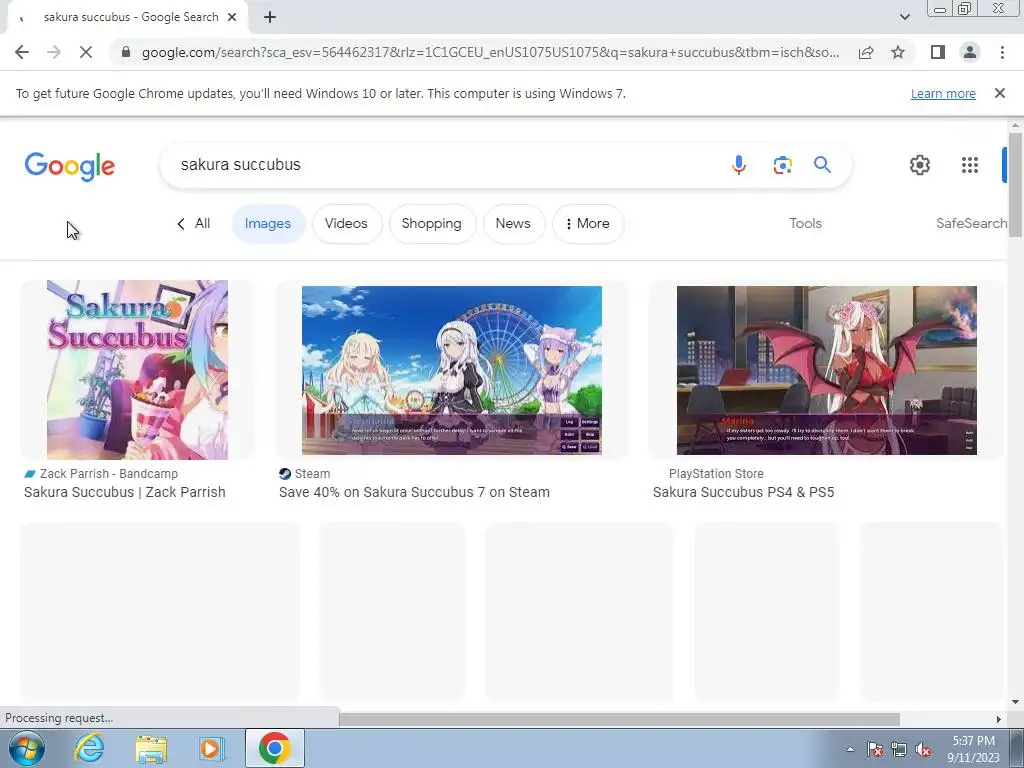Click the forward navigation arrow
The image size is (1024, 768).
[54, 52]
